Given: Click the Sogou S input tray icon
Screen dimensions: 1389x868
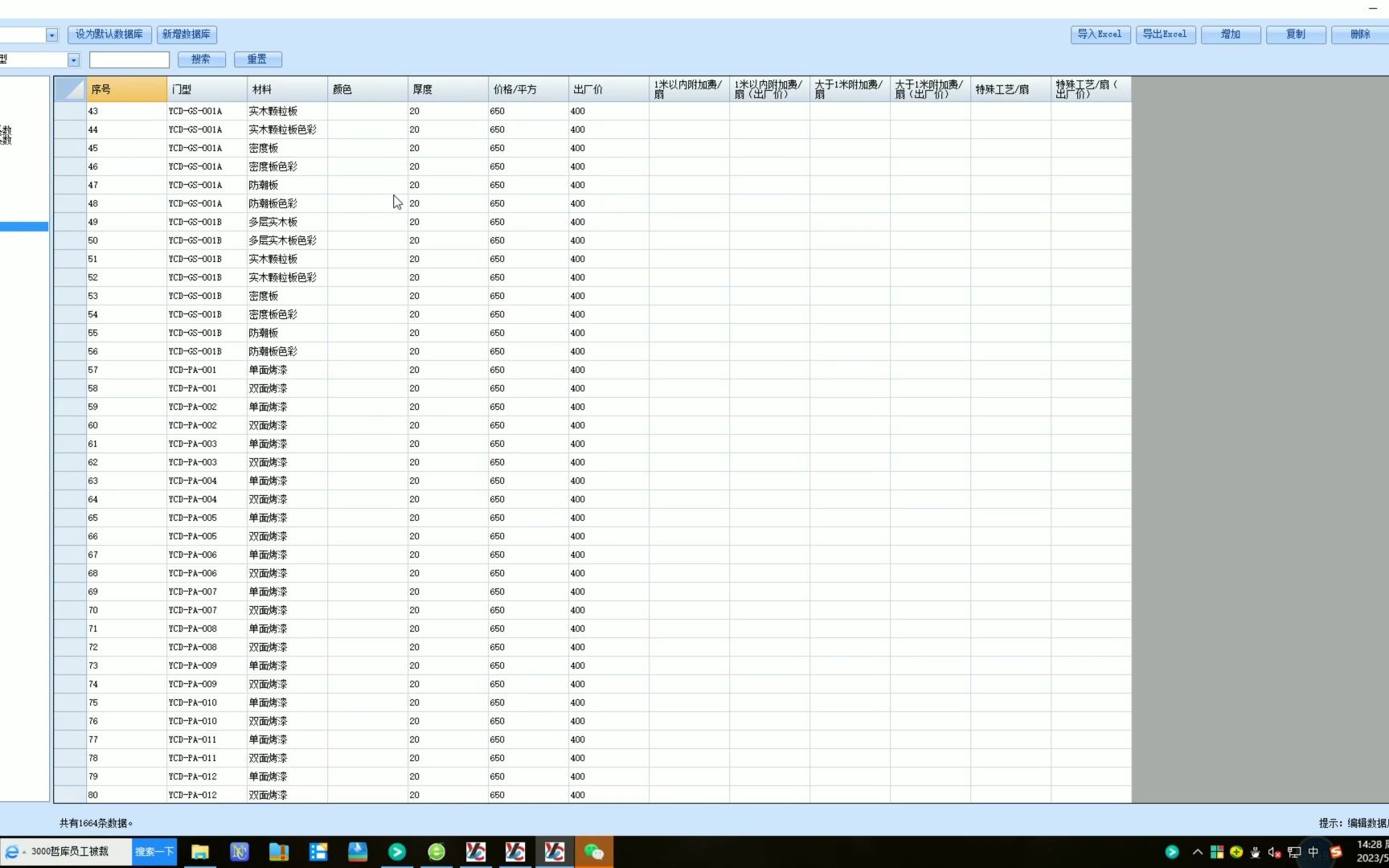Looking at the screenshot, I should (x=1336, y=852).
